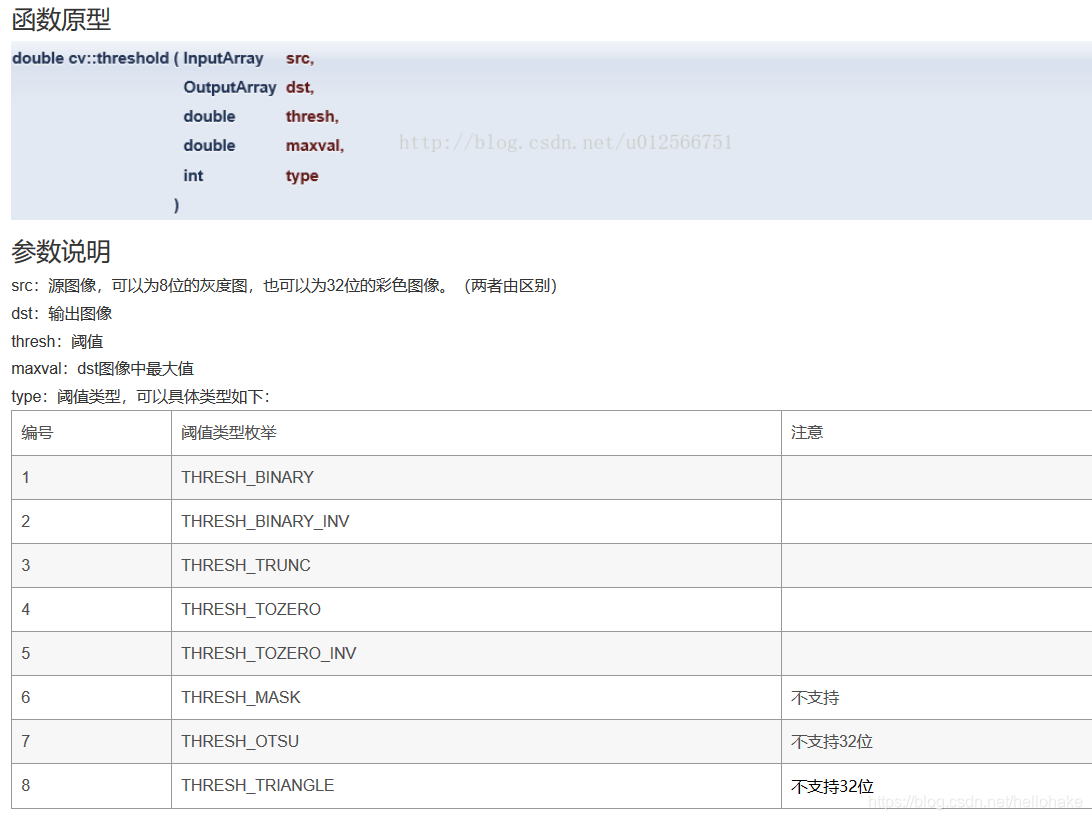This screenshot has height=820, width=1092.
Task: Select the 'int' parameter type
Action: pos(193,176)
